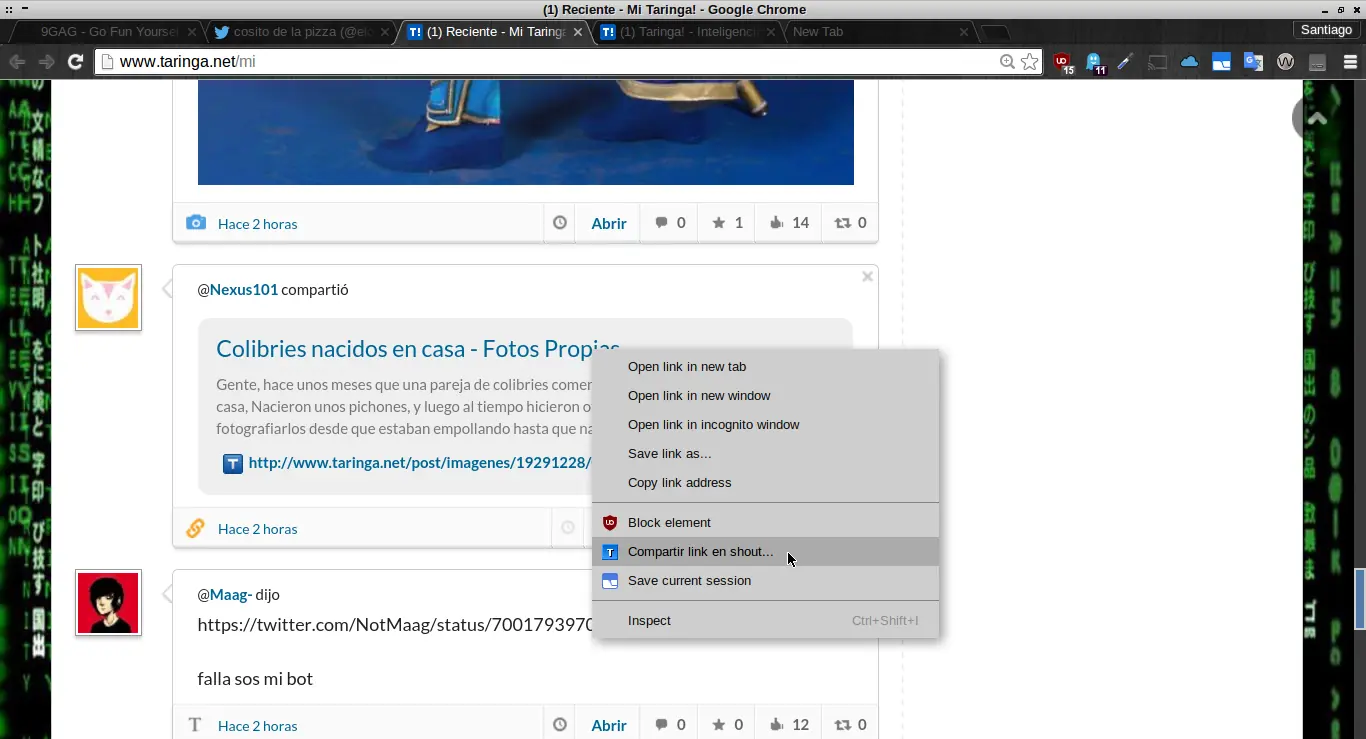This screenshot has height=739, width=1366.
Task: Select Open link in new window
Action: coord(765,396)
